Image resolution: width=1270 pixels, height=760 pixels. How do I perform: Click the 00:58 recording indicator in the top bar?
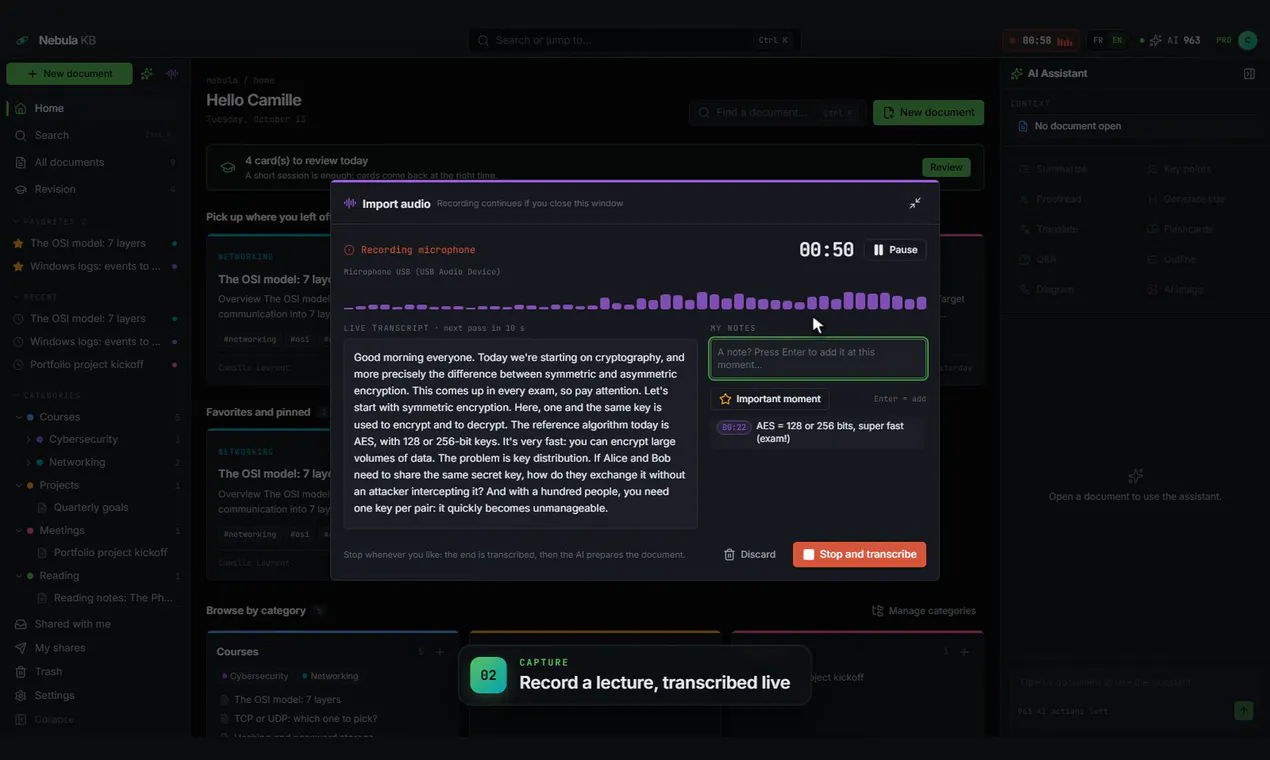tap(1041, 40)
